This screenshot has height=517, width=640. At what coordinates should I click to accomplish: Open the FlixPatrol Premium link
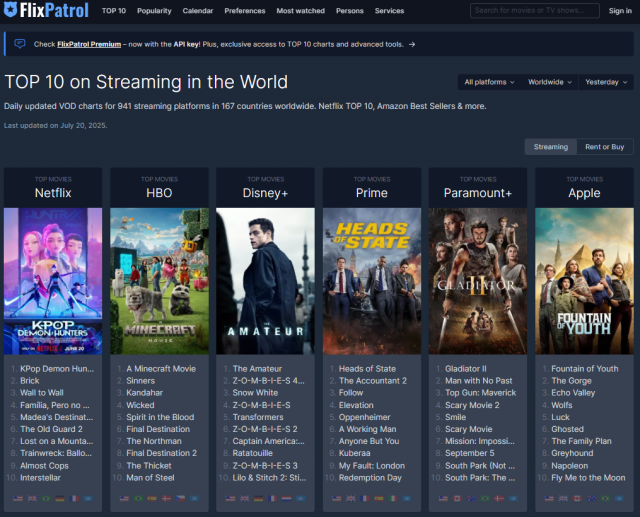click(89, 44)
